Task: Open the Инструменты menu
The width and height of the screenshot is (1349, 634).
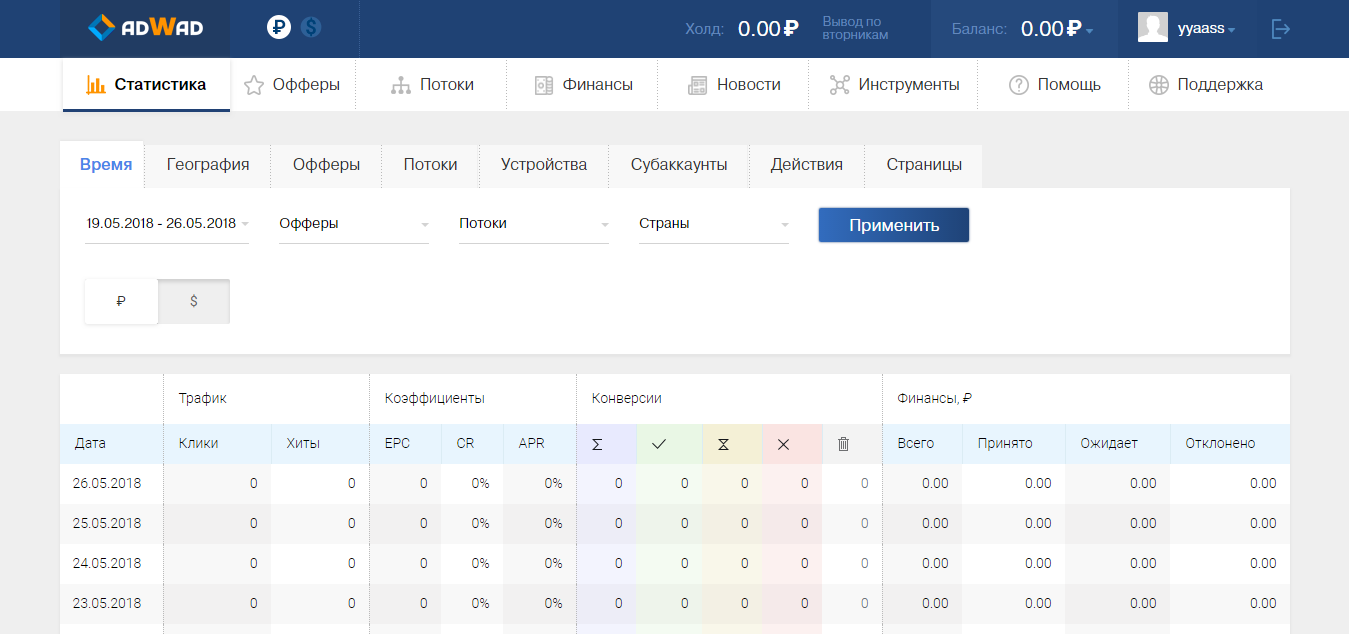Action: click(894, 85)
